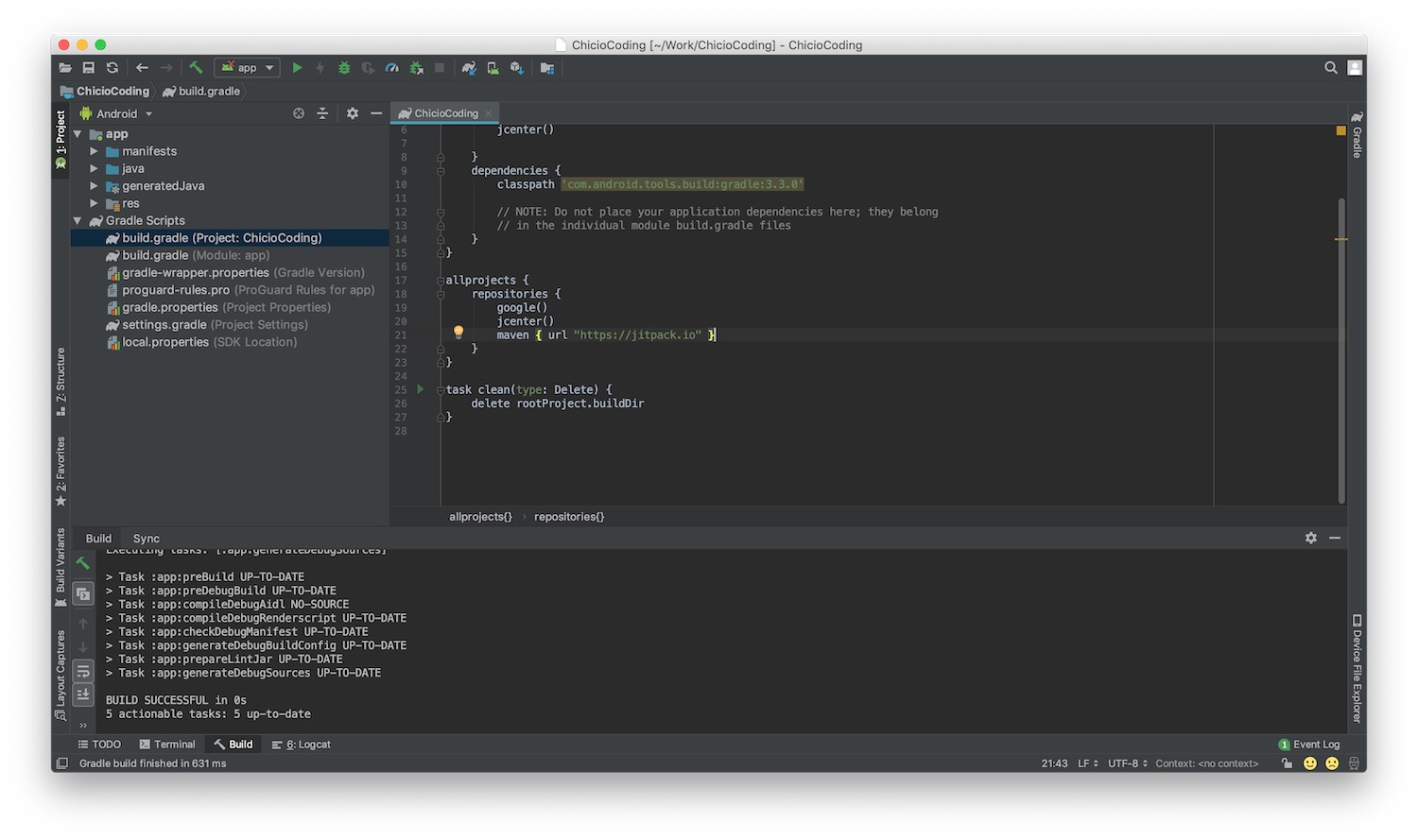Toggle the Gradle right side tab
Viewport: 1418px width, 840px height.
(1357, 135)
